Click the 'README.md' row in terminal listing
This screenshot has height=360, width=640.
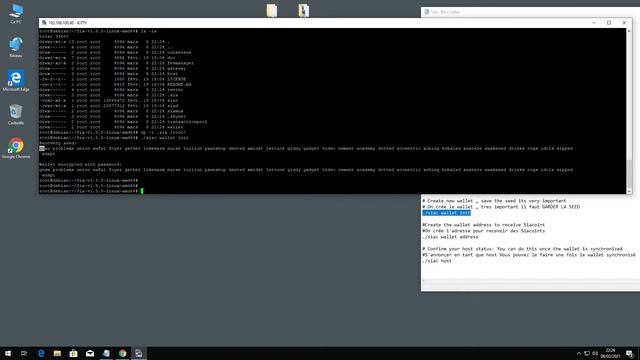coord(116,84)
